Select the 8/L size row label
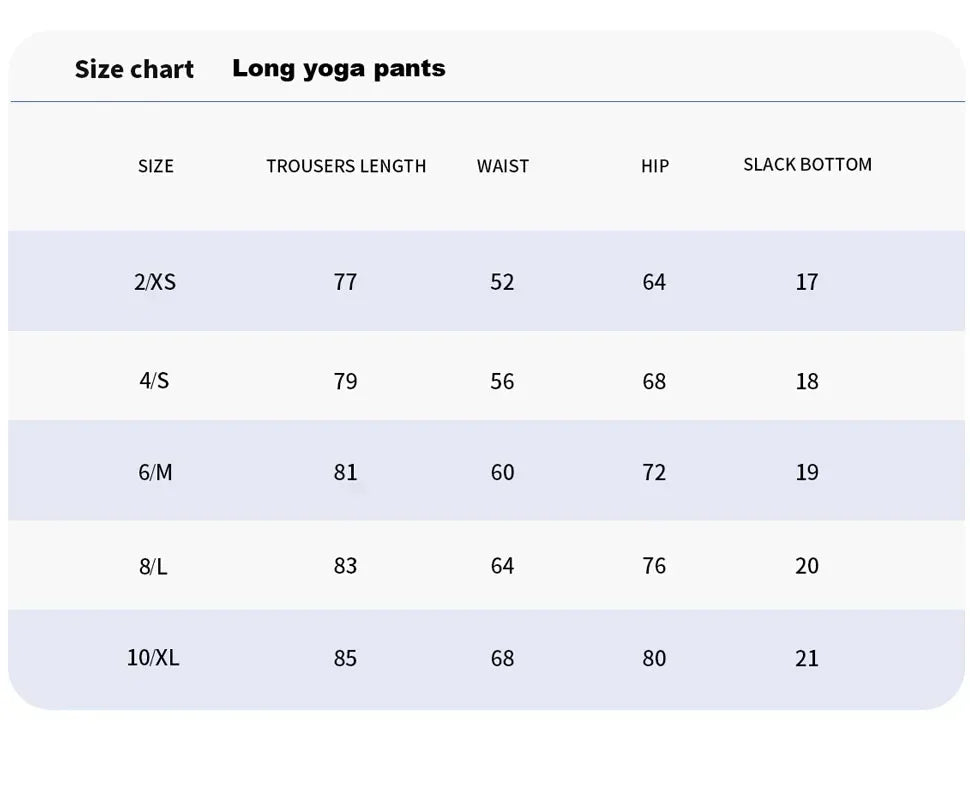The image size is (970, 800). point(153,567)
